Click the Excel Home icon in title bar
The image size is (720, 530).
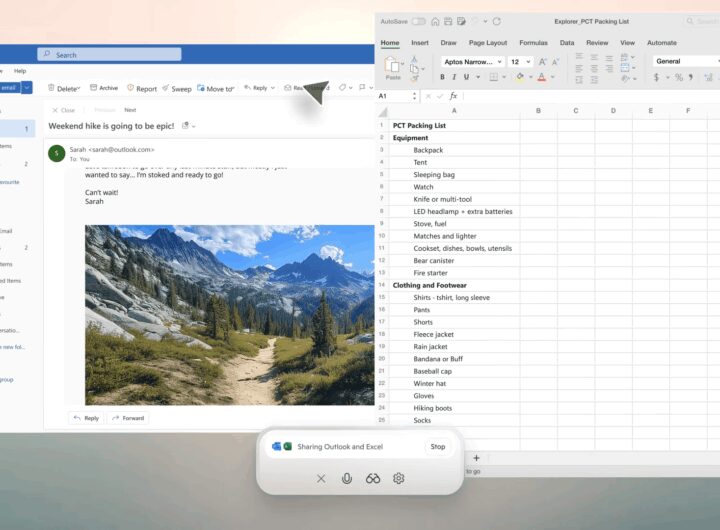click(x=436, y=21)
